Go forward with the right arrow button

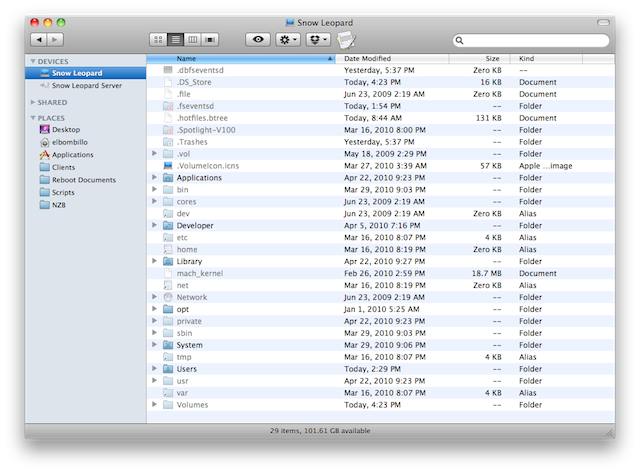(55, 40)
